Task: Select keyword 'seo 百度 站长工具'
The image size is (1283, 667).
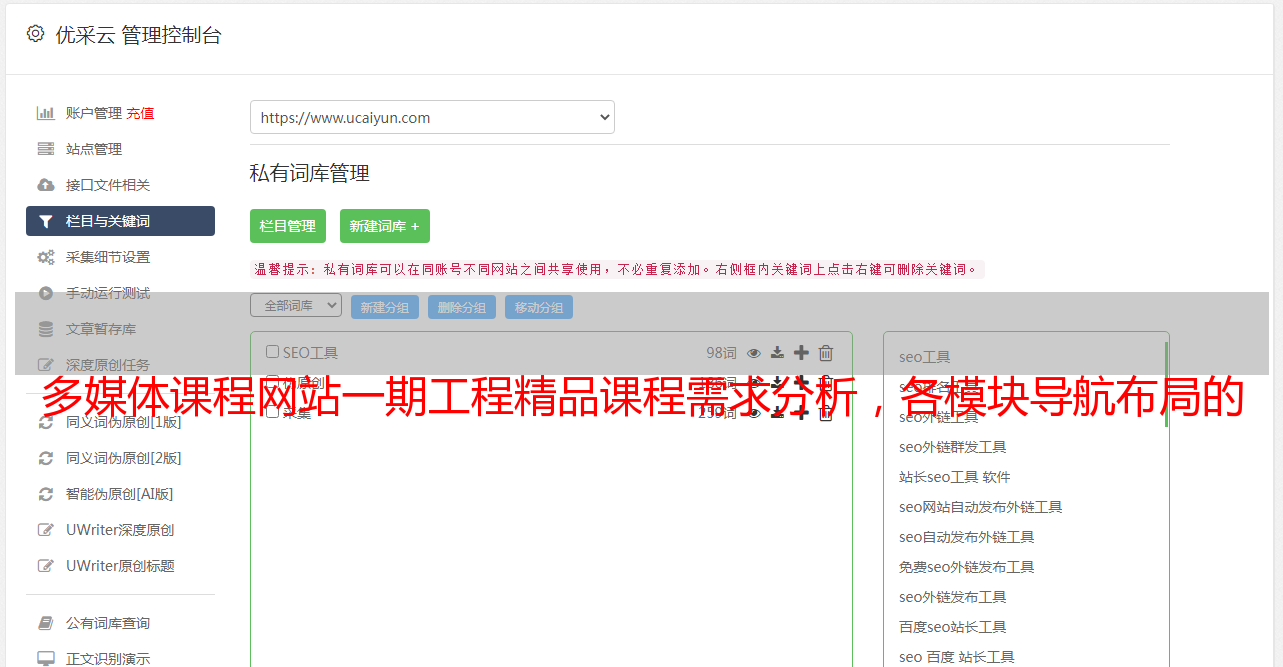Action: click(956, 657)
